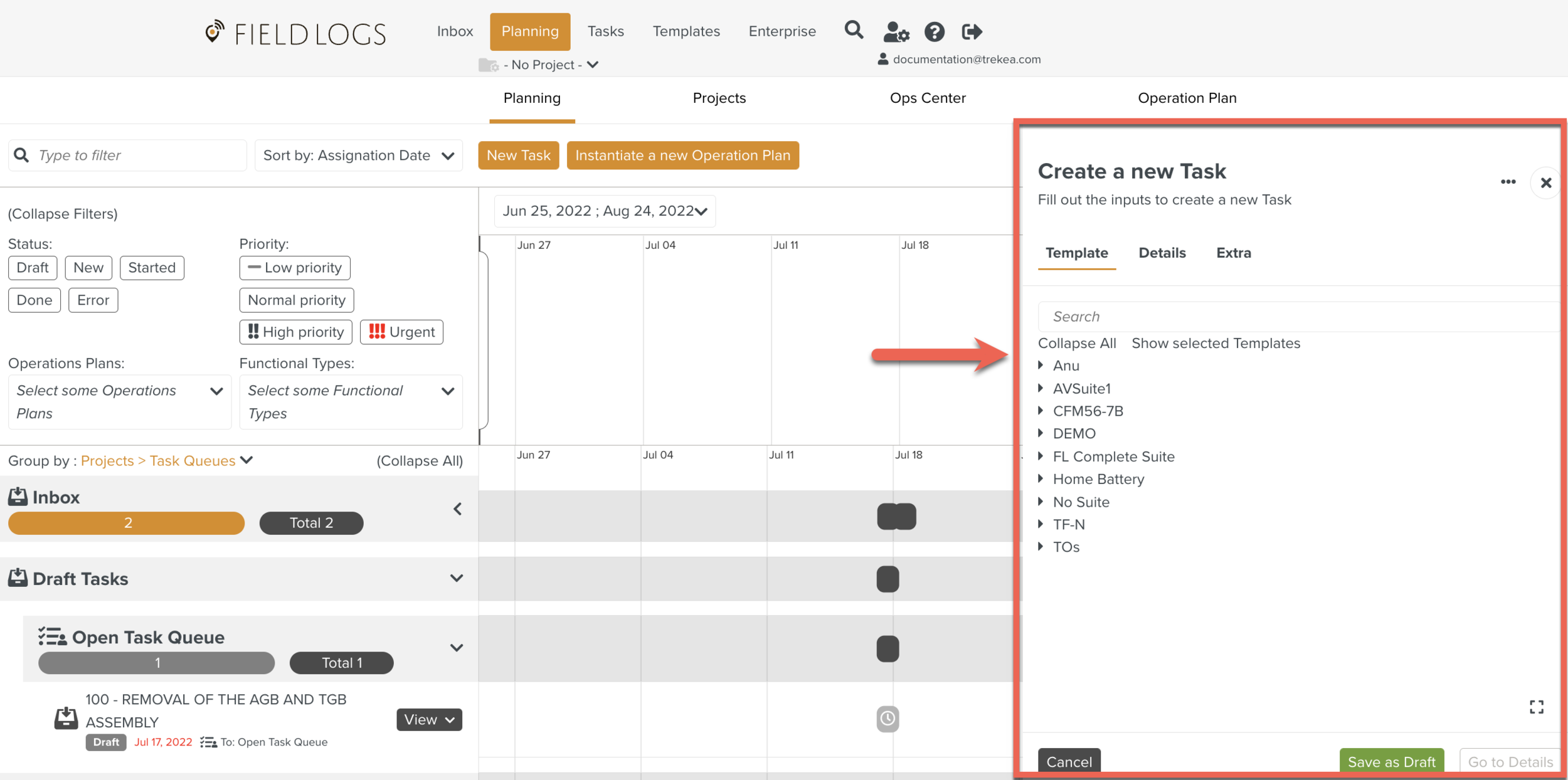The width and height of the screenshot is (1568, 780).
Task: Click the Inbox queue tray icon
Action: (18, 497)
